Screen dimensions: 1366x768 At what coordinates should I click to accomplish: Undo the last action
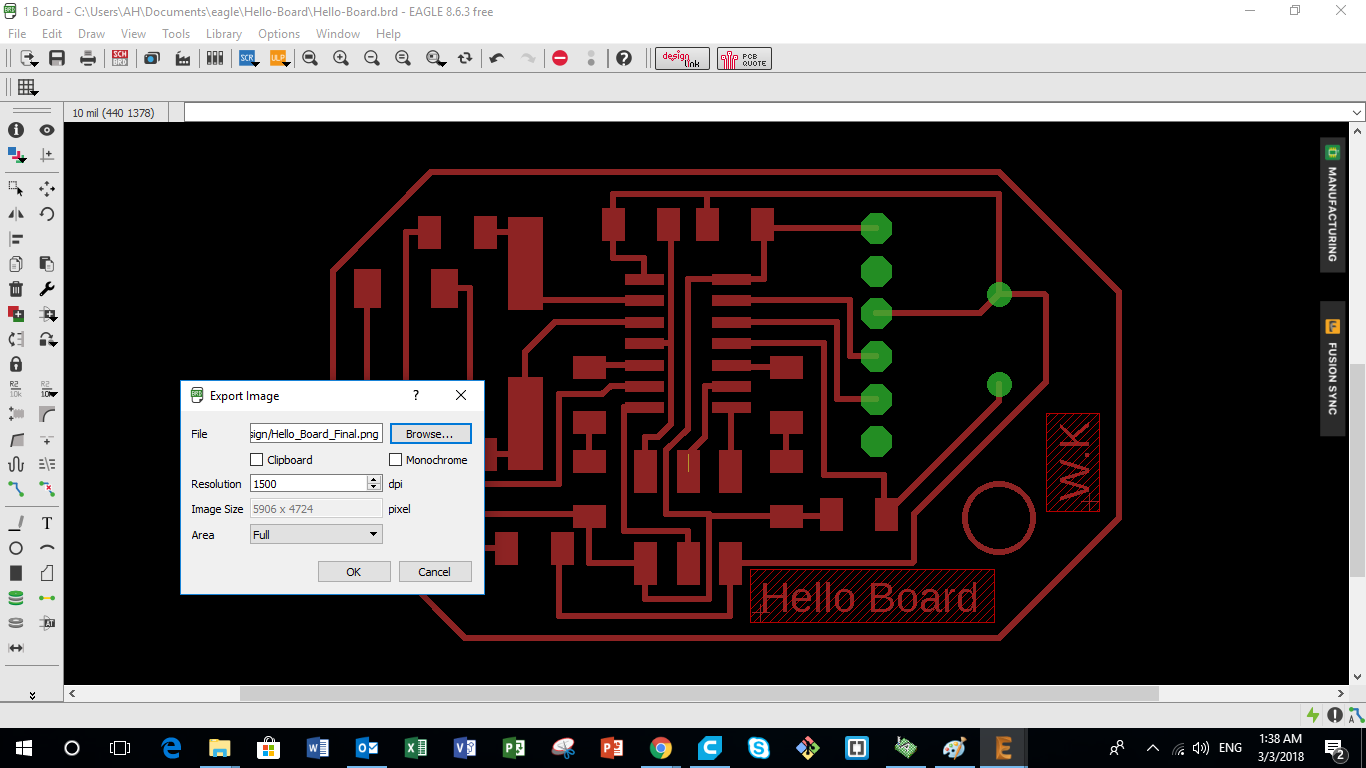click(497, 58)
